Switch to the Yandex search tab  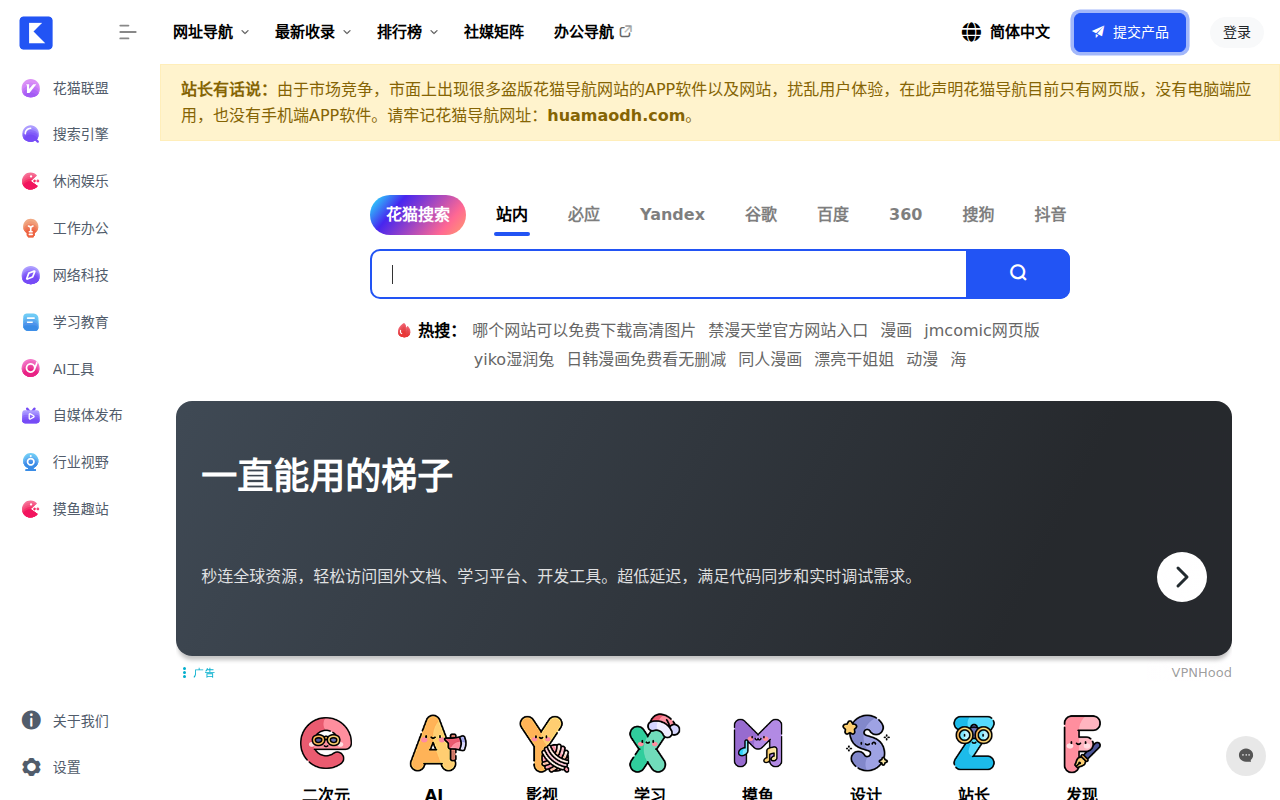click(672, 214)
